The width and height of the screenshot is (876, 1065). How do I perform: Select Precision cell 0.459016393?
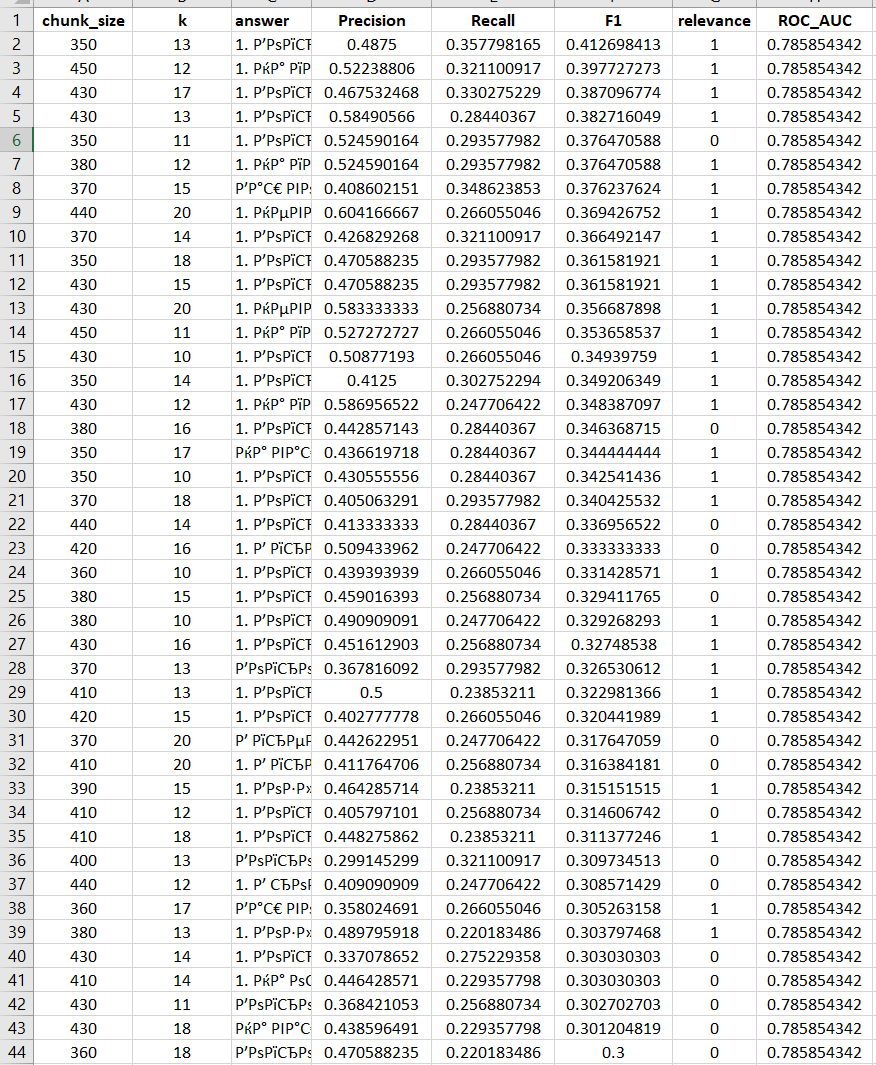[371, 596]
